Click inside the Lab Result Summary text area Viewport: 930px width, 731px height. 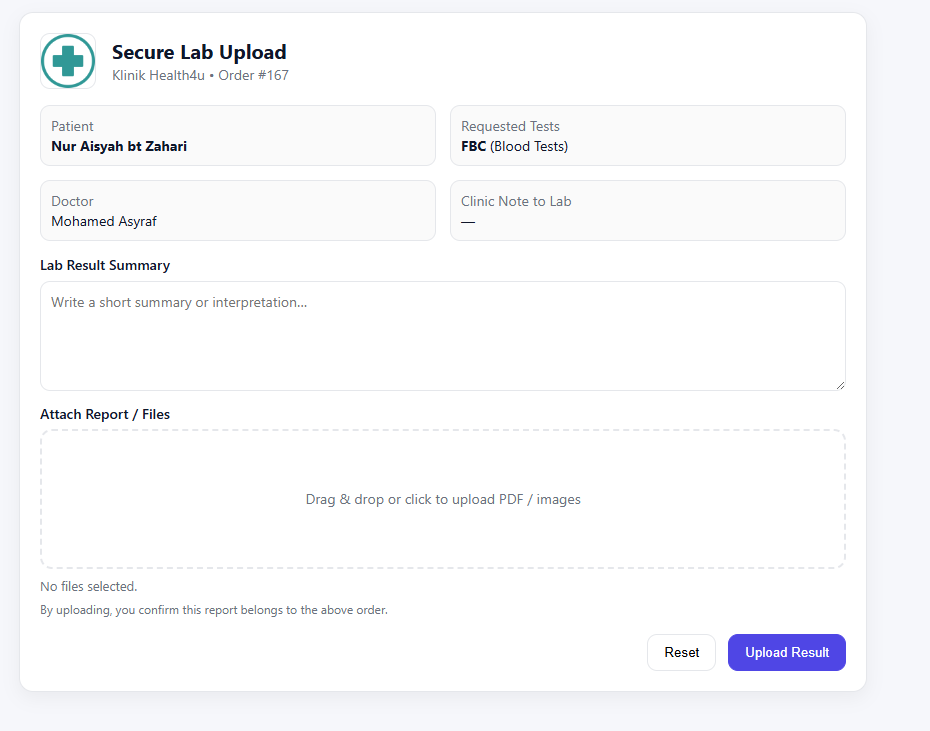point(443,335)
